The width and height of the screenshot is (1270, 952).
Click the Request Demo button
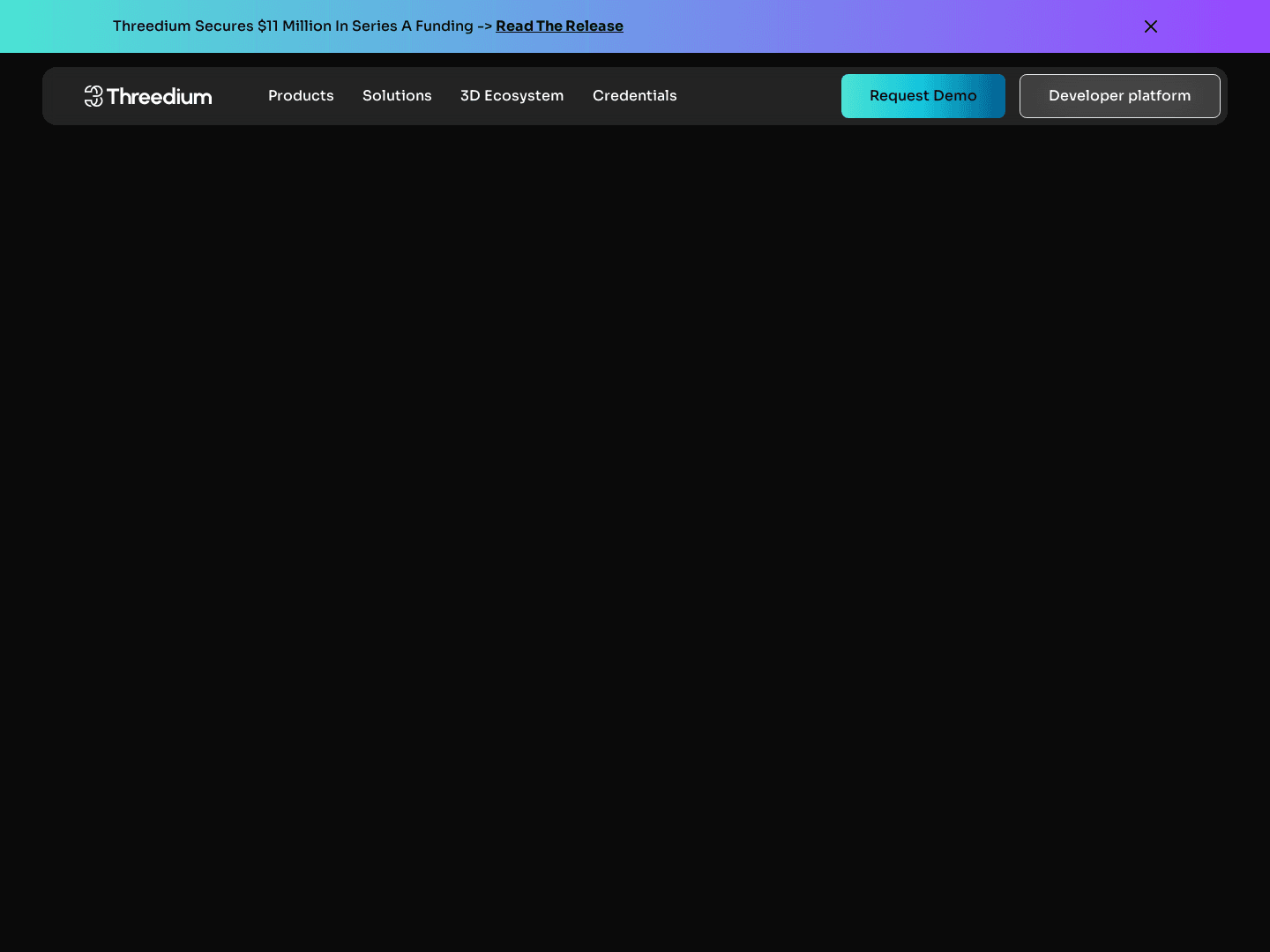point(923,96)
